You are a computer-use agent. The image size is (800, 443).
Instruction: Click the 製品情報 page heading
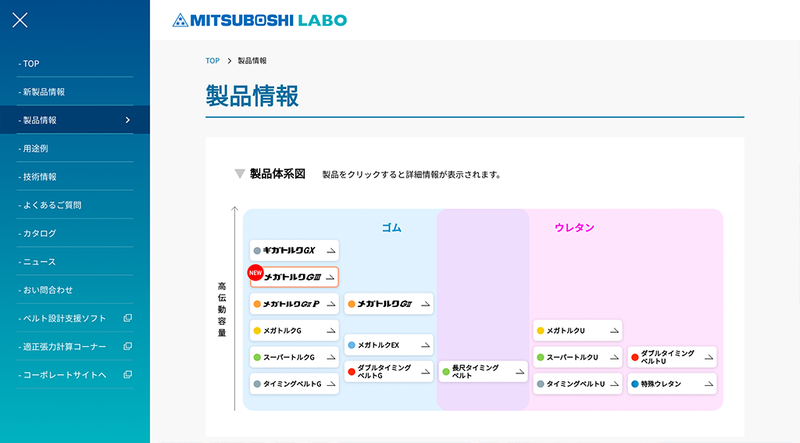[252, 96]
